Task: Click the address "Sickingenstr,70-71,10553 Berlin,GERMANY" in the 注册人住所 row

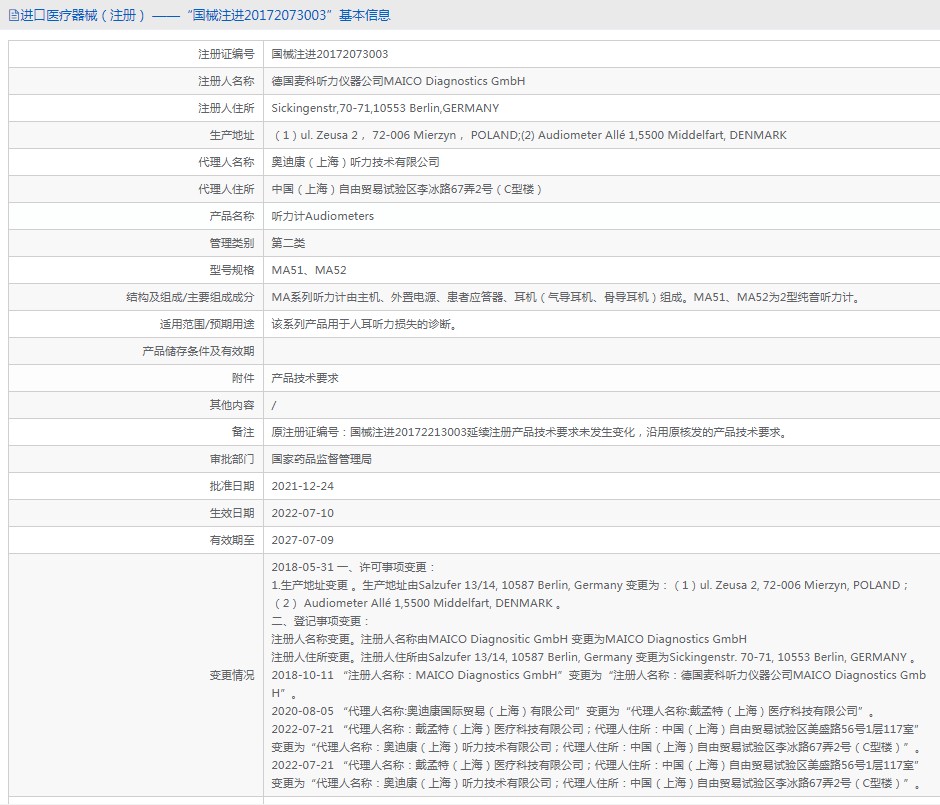Action: pos(385,108)
